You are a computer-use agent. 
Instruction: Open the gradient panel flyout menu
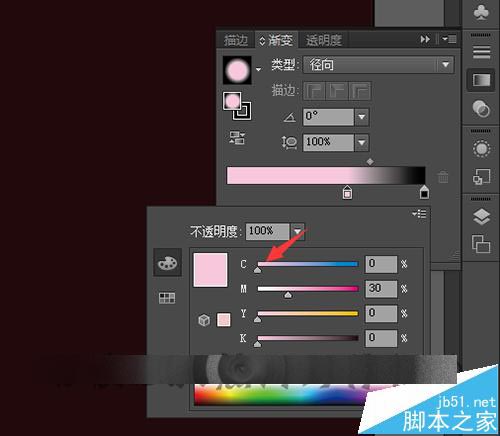pyautogui.click(x=449, y=39)
